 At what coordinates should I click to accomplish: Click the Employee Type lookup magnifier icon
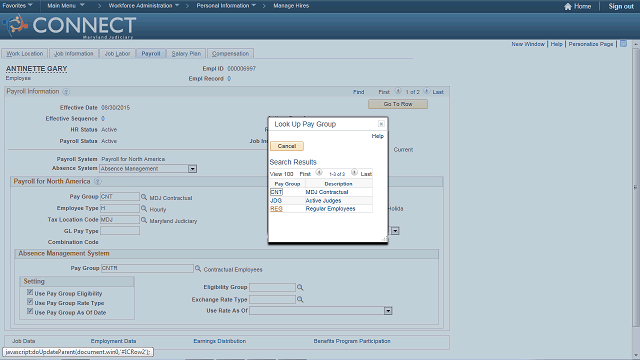(144, 208)
